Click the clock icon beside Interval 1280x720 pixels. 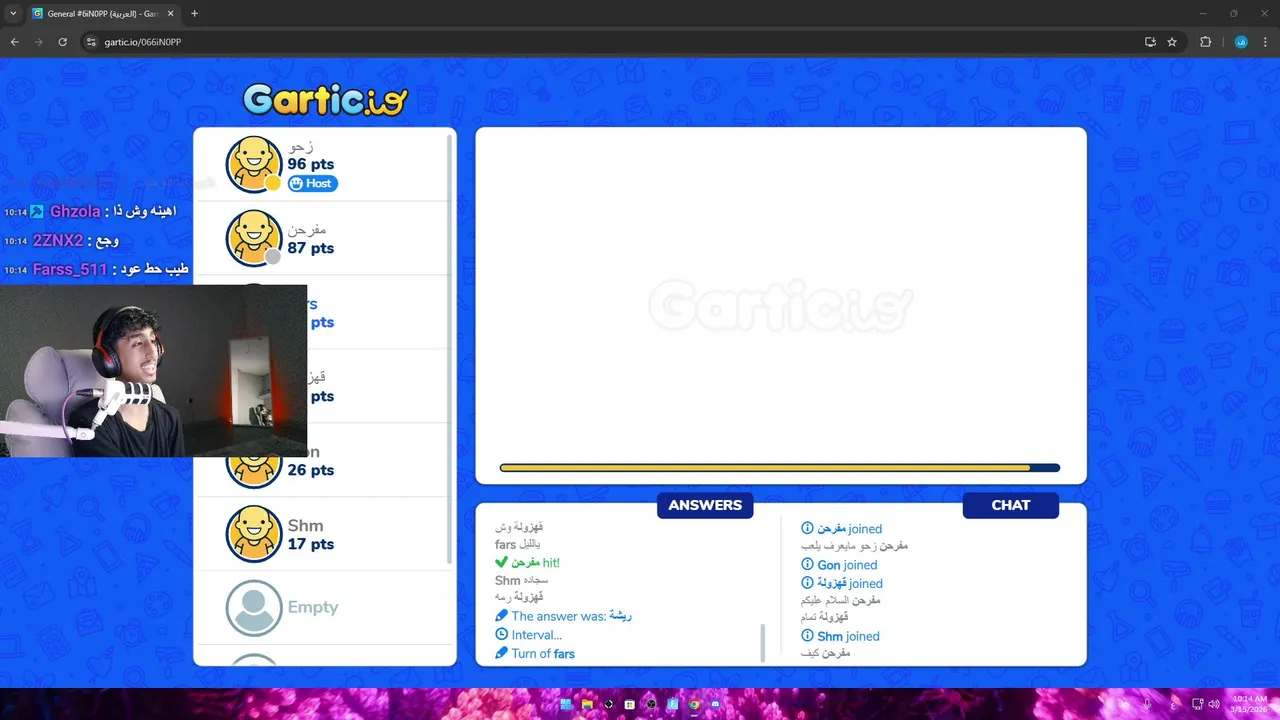pos(501,634)
